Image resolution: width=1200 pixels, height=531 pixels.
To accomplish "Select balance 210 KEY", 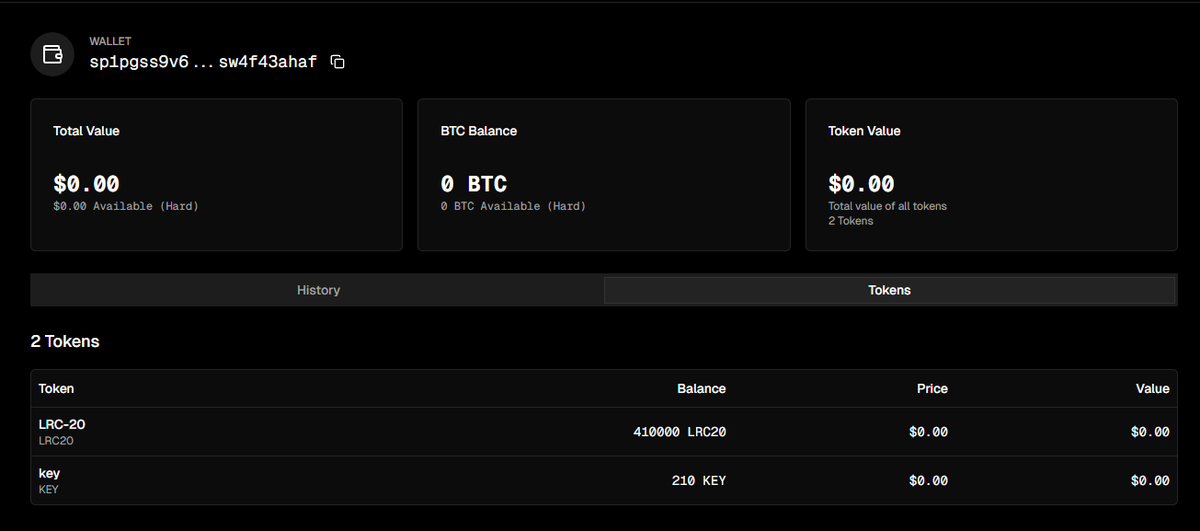I will coord(699,481).
